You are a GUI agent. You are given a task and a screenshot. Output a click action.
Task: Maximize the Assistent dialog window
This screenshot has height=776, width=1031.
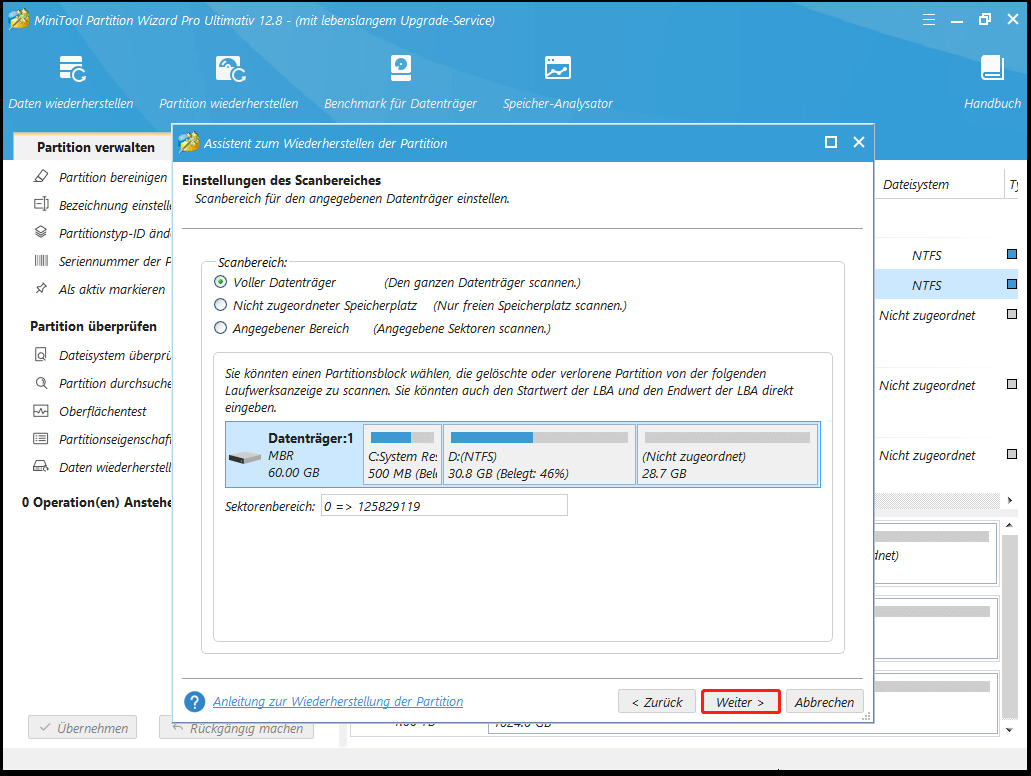tap(831, 142)
